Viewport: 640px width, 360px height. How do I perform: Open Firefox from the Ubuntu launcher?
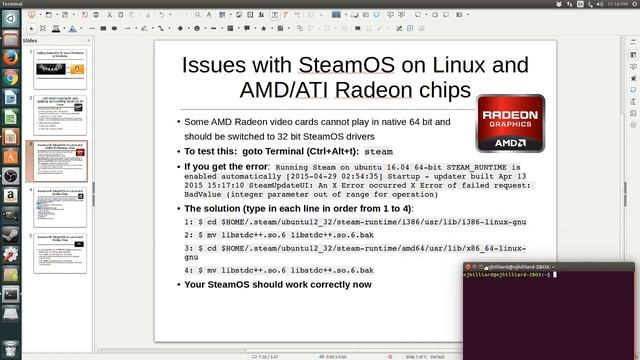(x=11, y=58)
